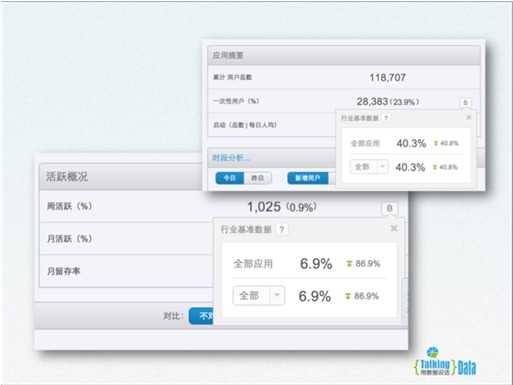Toggle the blue 不对比 compare option
The height and width of the screenshot is (385, 513).
click(x=201, y=316)
